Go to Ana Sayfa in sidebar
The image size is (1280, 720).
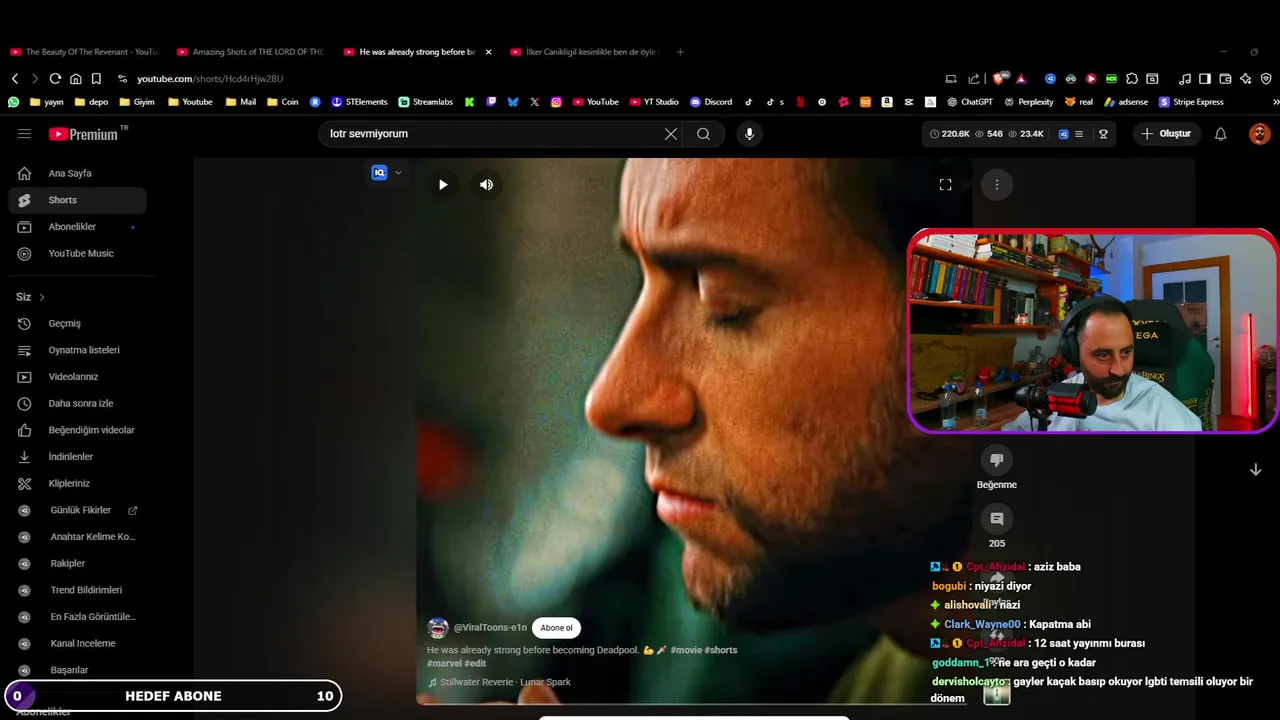[77, 173]
